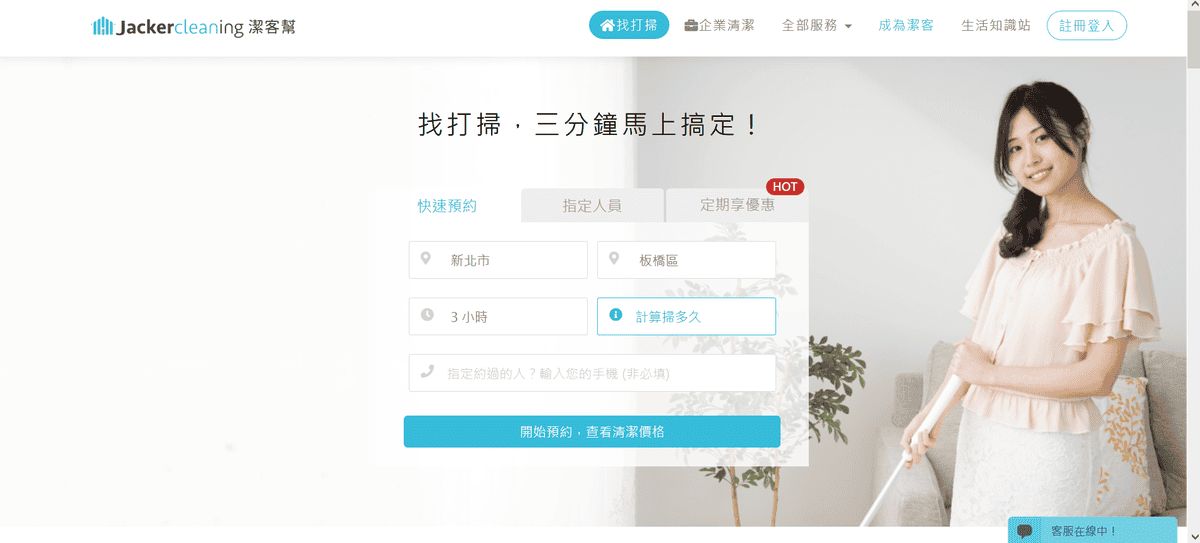
Task: Open the 板橋區 district dropdown
Action: coord(686,260)
